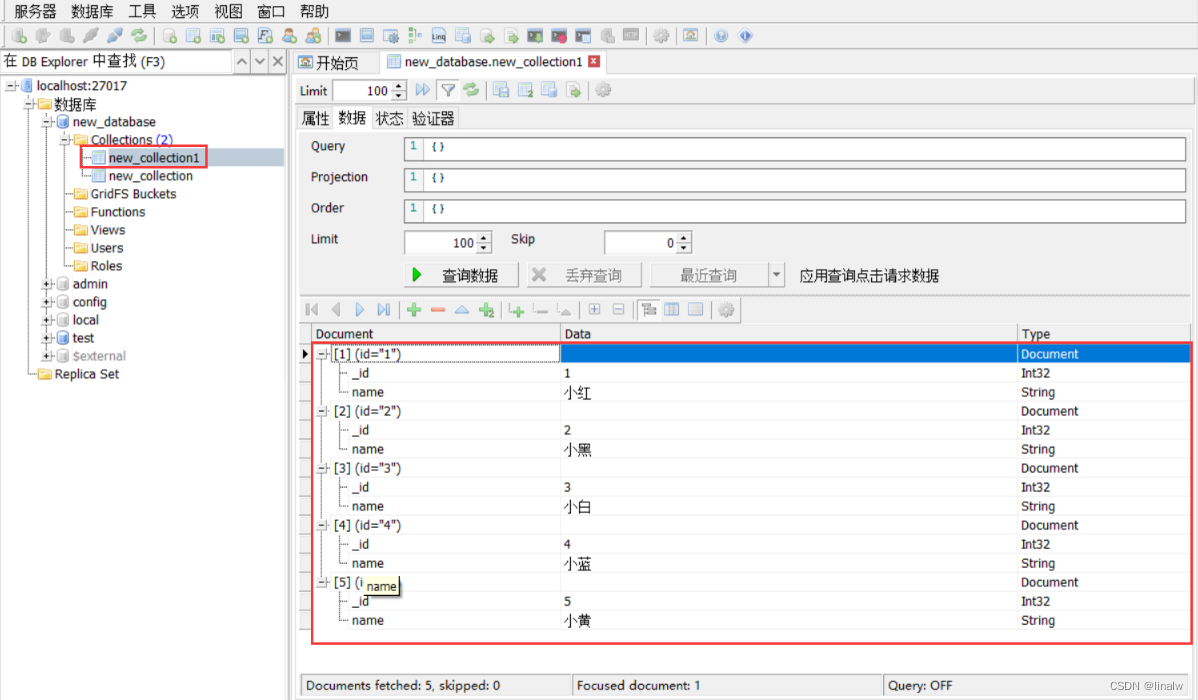Switch the result grid to table view icon
Image resolution: width=1198 pixels, height=700 pixels.
[673, 310]
